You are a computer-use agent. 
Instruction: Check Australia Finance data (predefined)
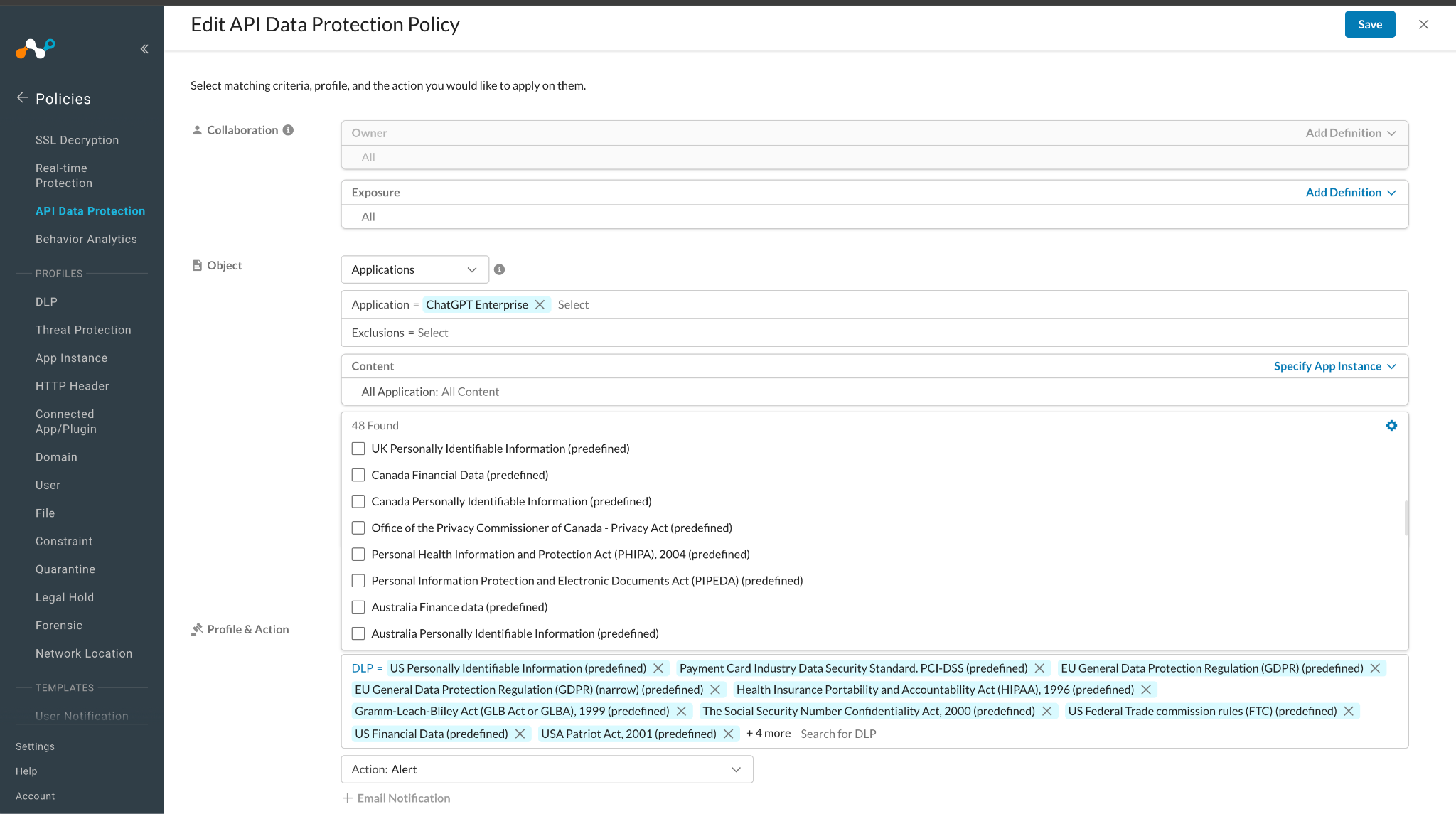(x=358, y=606)
